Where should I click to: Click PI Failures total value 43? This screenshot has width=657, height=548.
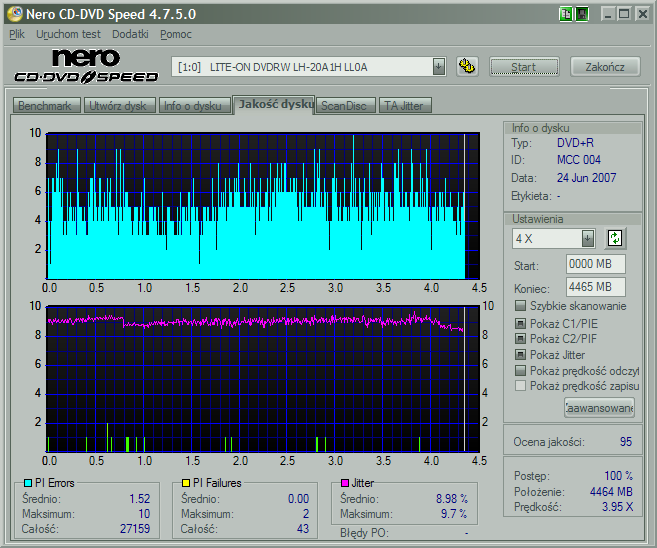pyautogui.click(x=303, y=528)
